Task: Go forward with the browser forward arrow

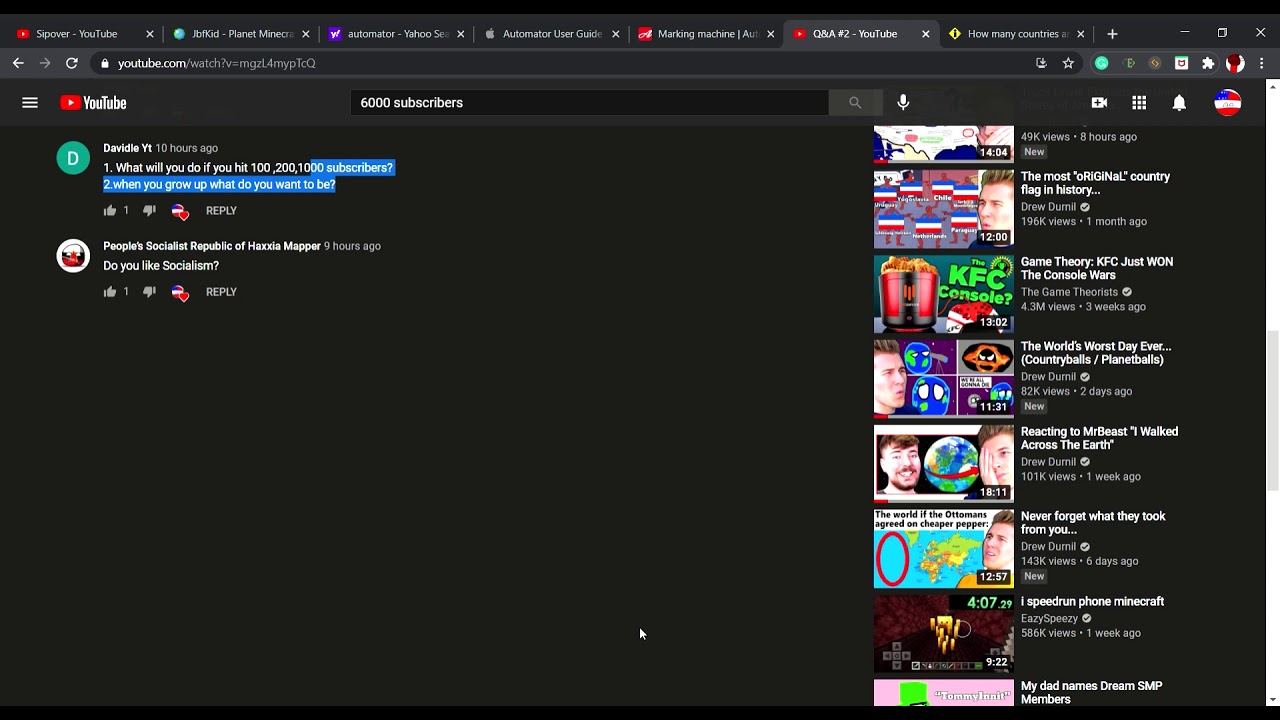Action: 45,63
